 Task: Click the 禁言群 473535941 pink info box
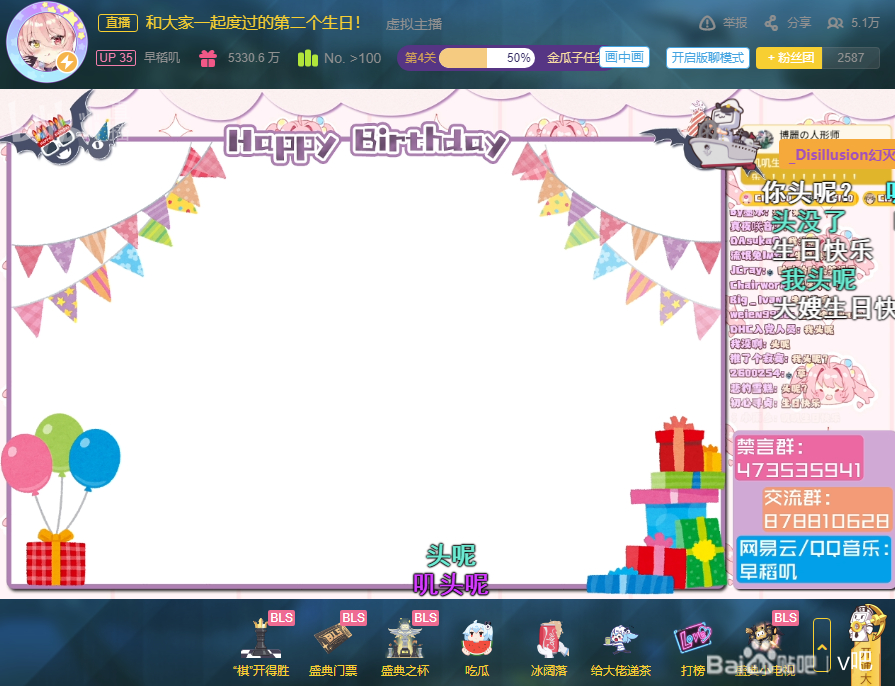tap(799, 458)
